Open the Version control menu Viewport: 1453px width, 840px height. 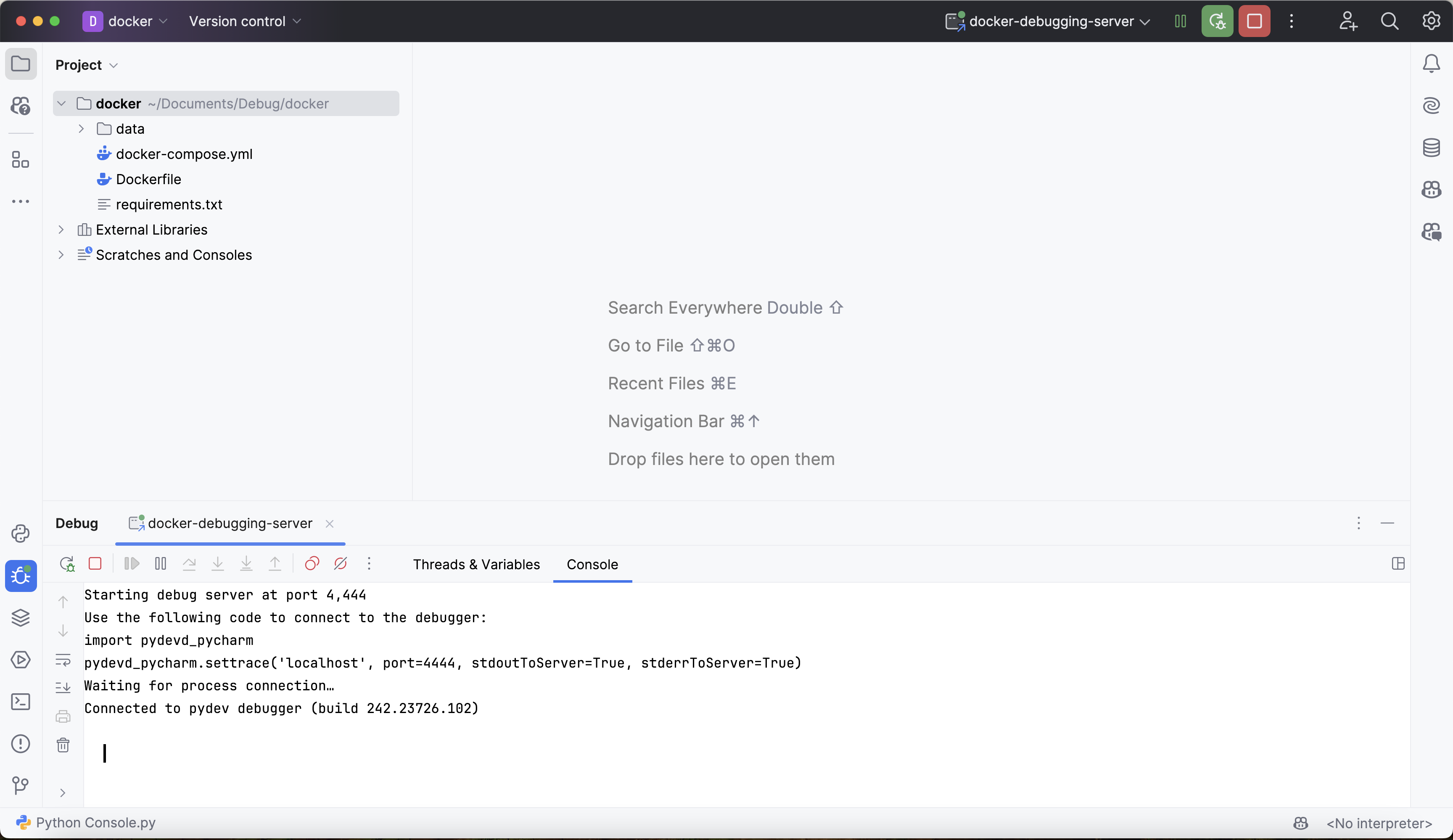pos(244,21)
